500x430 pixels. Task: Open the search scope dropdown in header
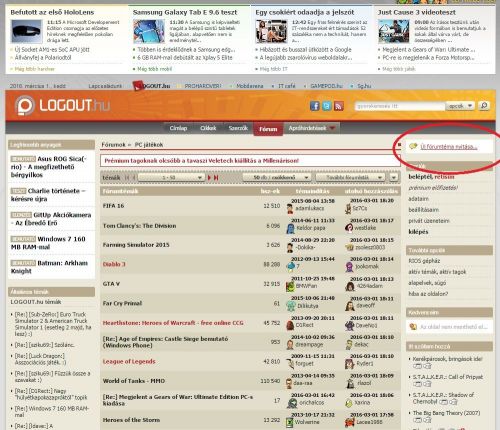click(460, 106)
